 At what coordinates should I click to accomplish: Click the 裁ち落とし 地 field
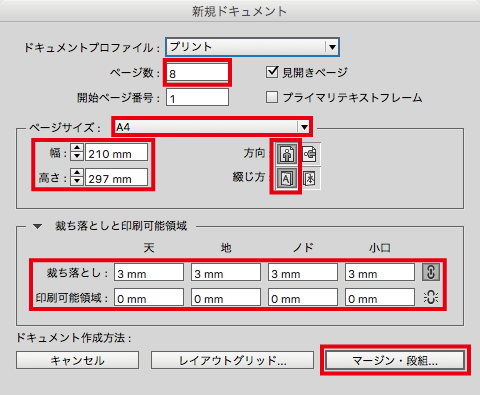tap(226, 272)
